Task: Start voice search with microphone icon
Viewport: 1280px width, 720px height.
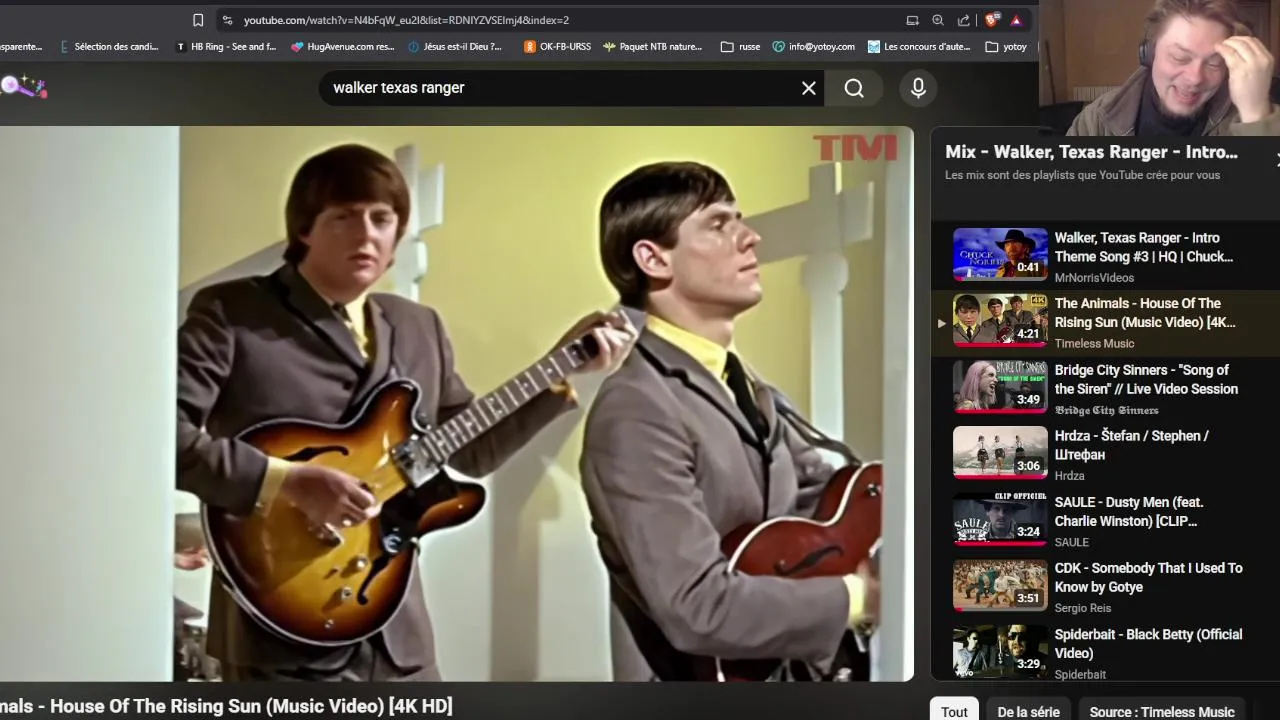Action: pos(918,88)
